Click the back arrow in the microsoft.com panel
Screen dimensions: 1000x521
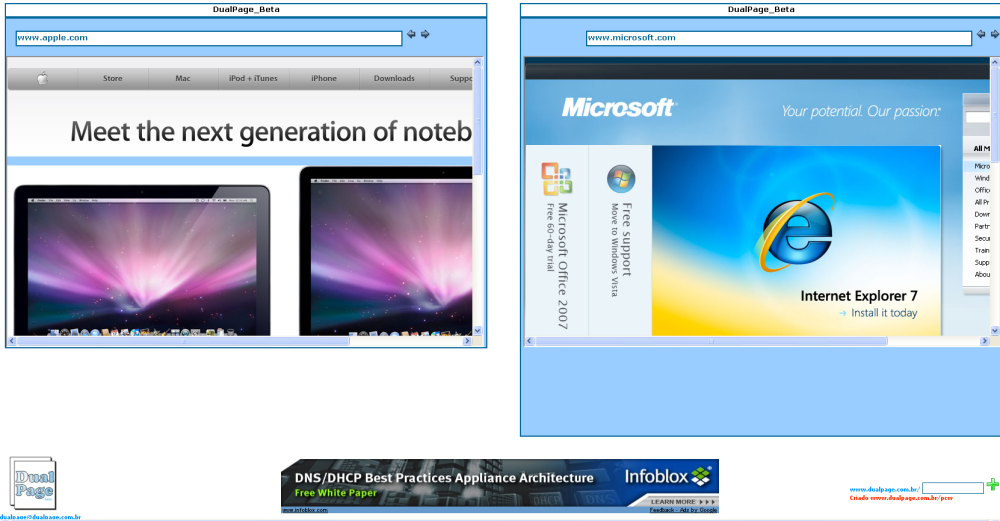[x=981, y=34]
